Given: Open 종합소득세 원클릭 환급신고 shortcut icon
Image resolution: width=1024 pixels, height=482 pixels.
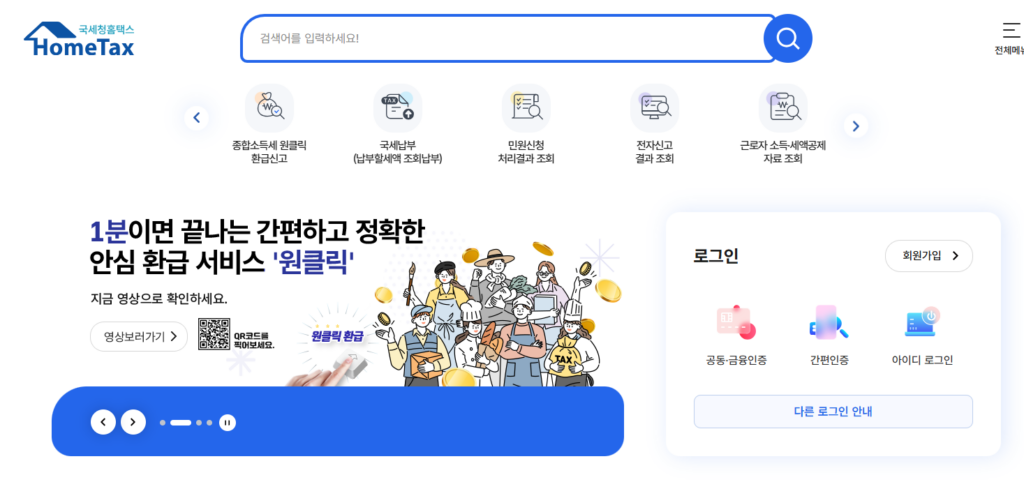Looking at the screenshot, I should 269,108.
